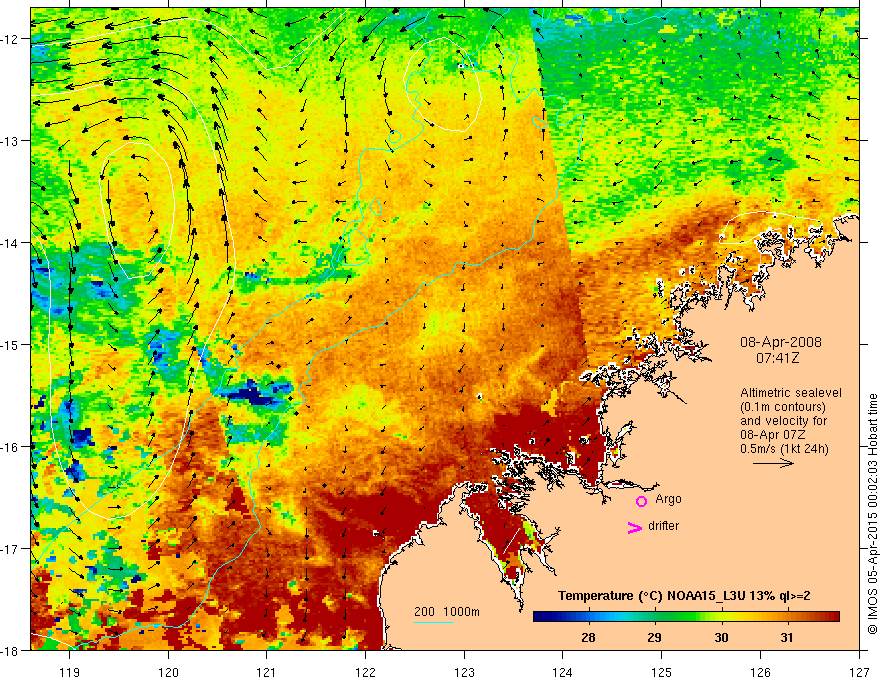Click the time text 07:41Z
880x680 pixels.
coord(777,358)
